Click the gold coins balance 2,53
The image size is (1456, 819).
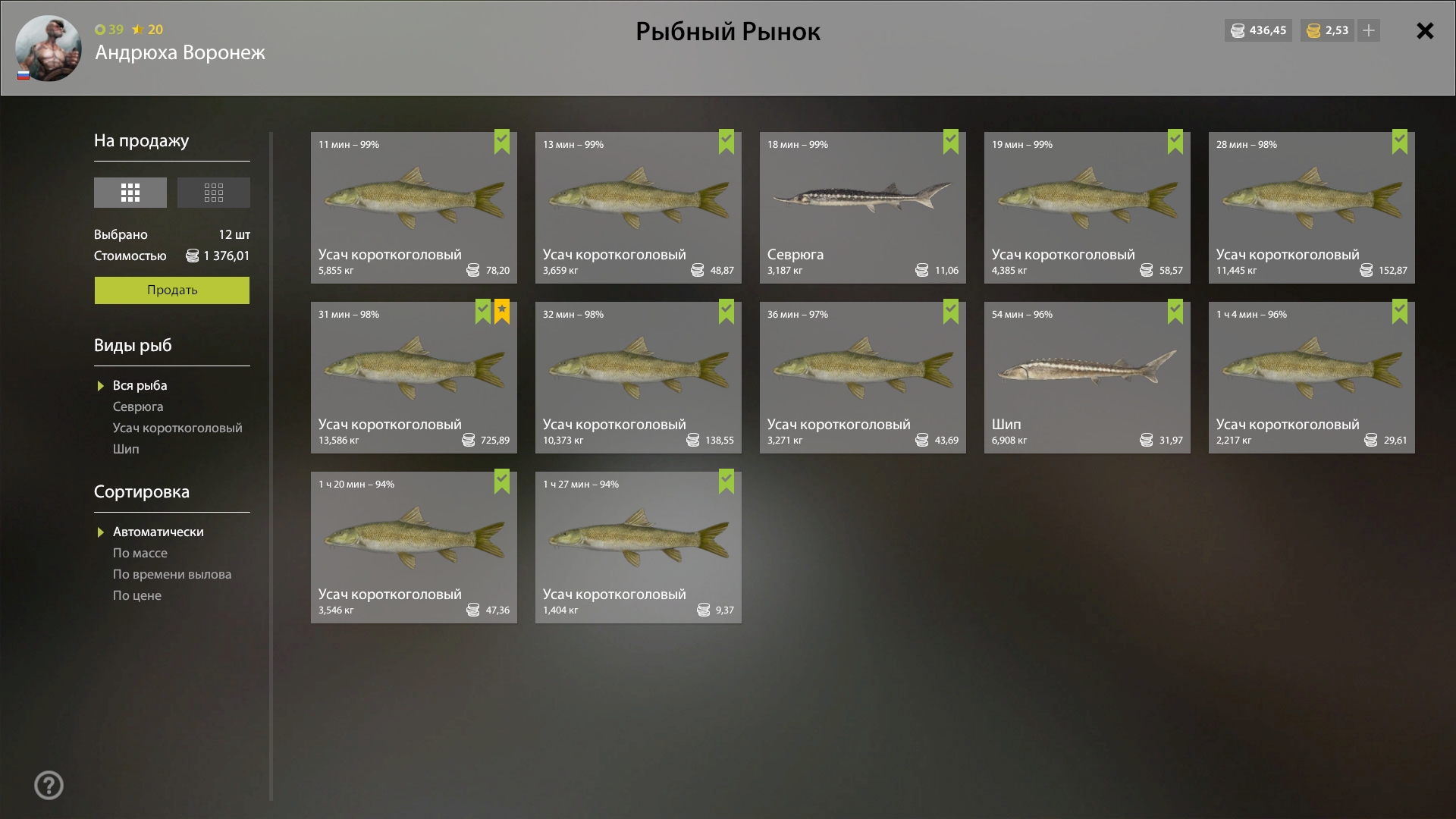click(x=1327, y=30)
